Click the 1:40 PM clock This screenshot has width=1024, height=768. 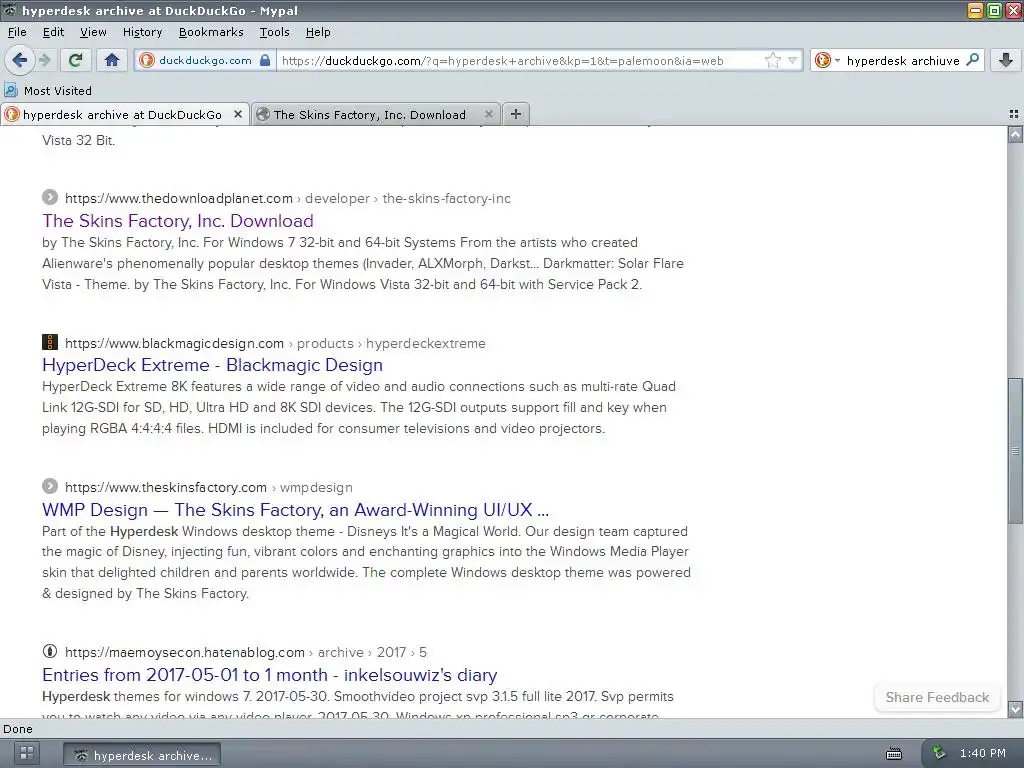[x=982, y=753]
